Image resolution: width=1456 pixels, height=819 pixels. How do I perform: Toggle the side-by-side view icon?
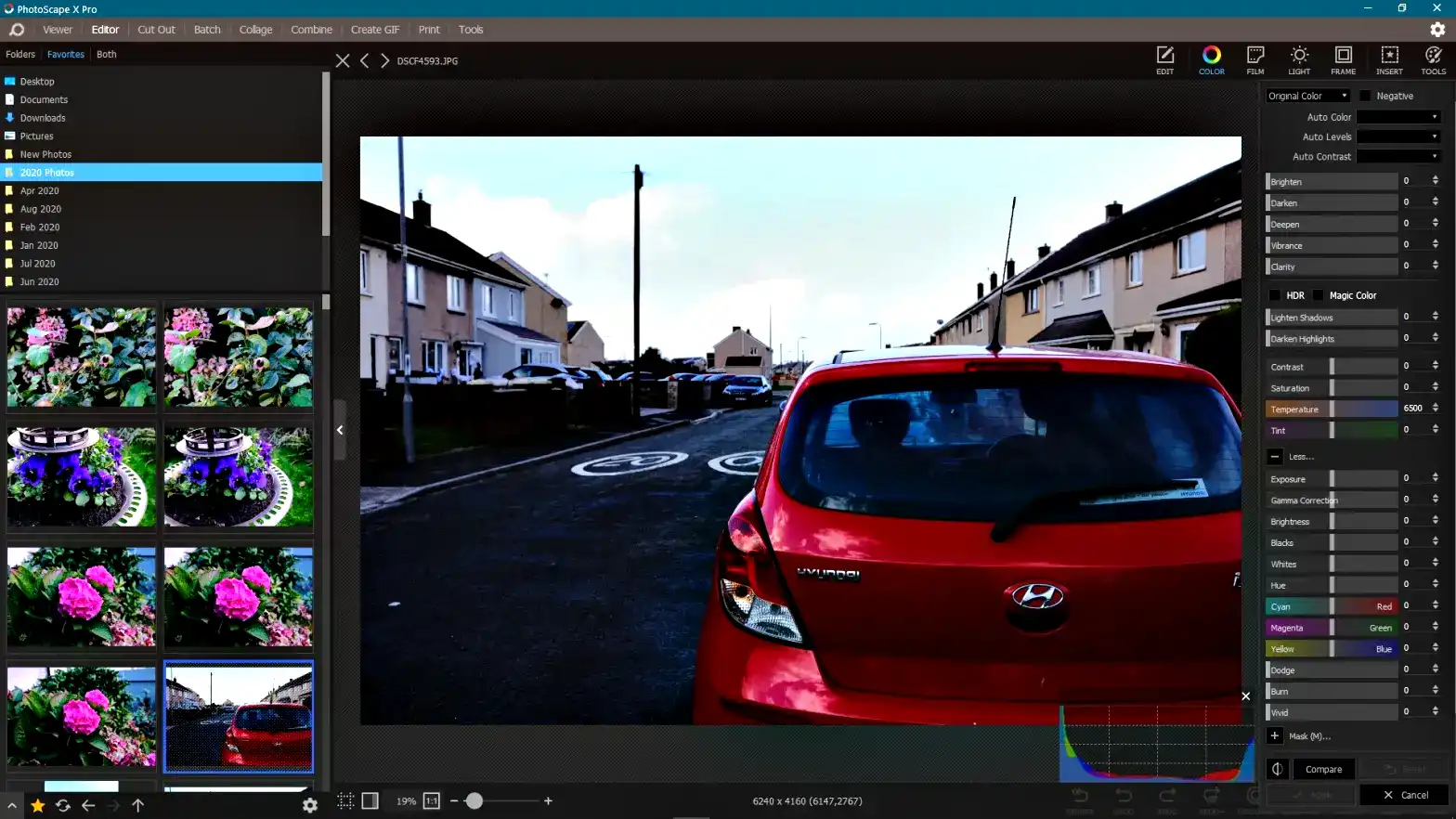(370, 800)
